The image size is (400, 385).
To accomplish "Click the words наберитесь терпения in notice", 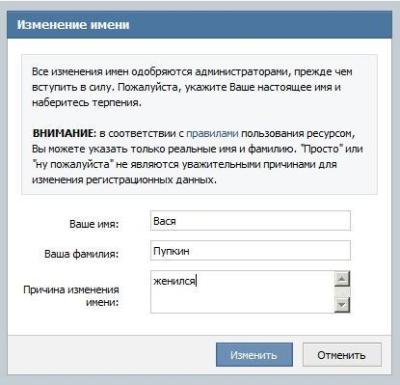I will pos(87,103).
